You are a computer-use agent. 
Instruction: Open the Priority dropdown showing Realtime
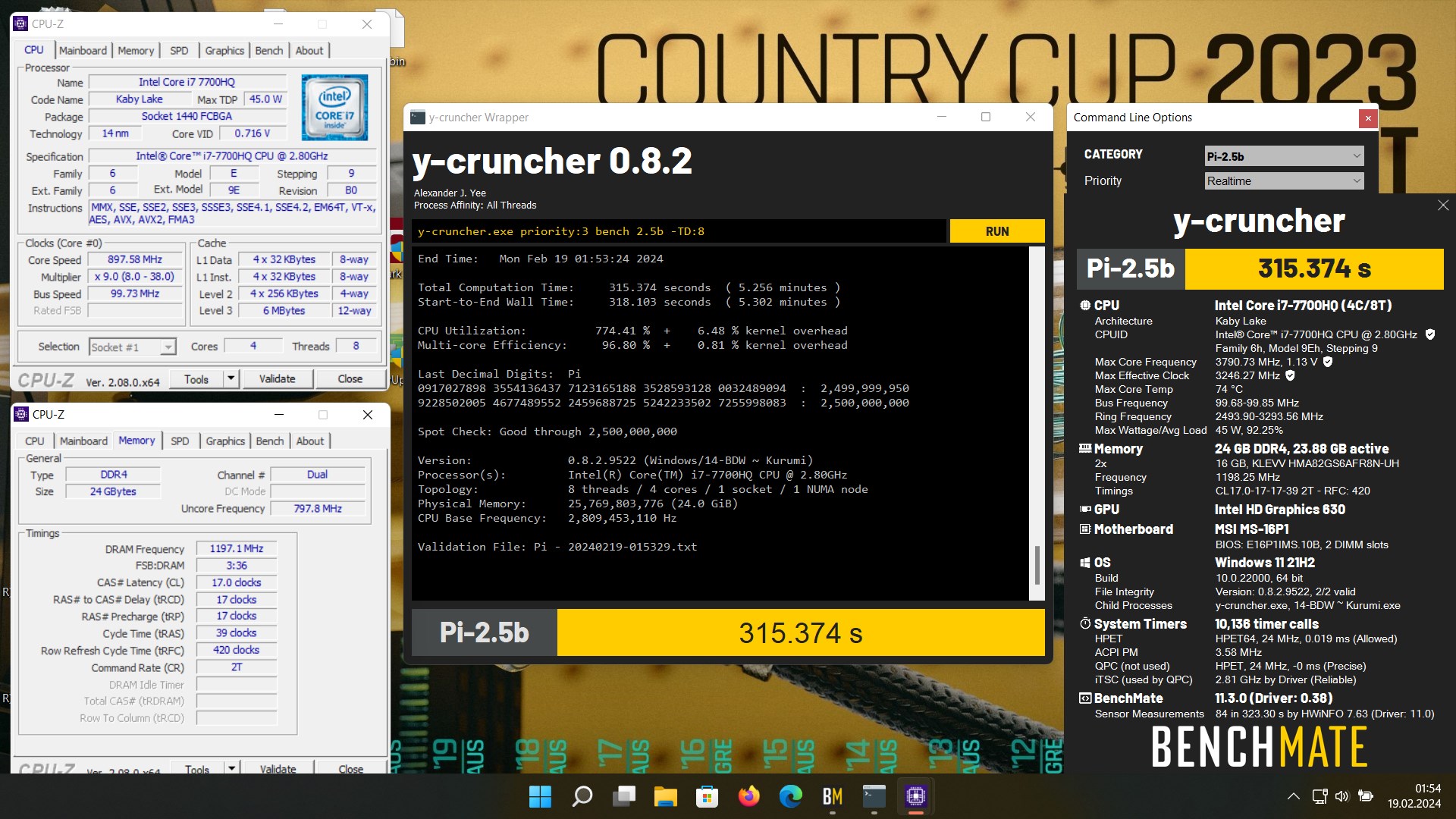pos(1285,180)
